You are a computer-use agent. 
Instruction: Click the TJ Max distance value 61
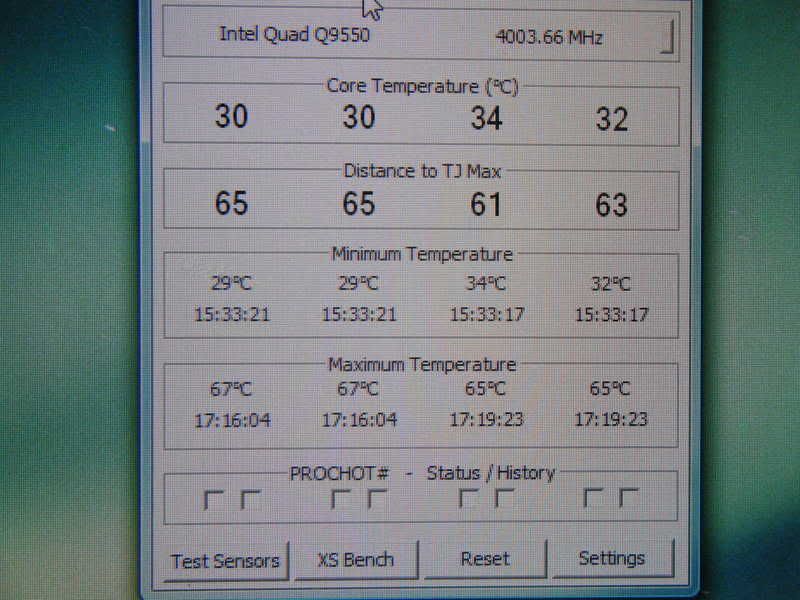pos(485,204)
